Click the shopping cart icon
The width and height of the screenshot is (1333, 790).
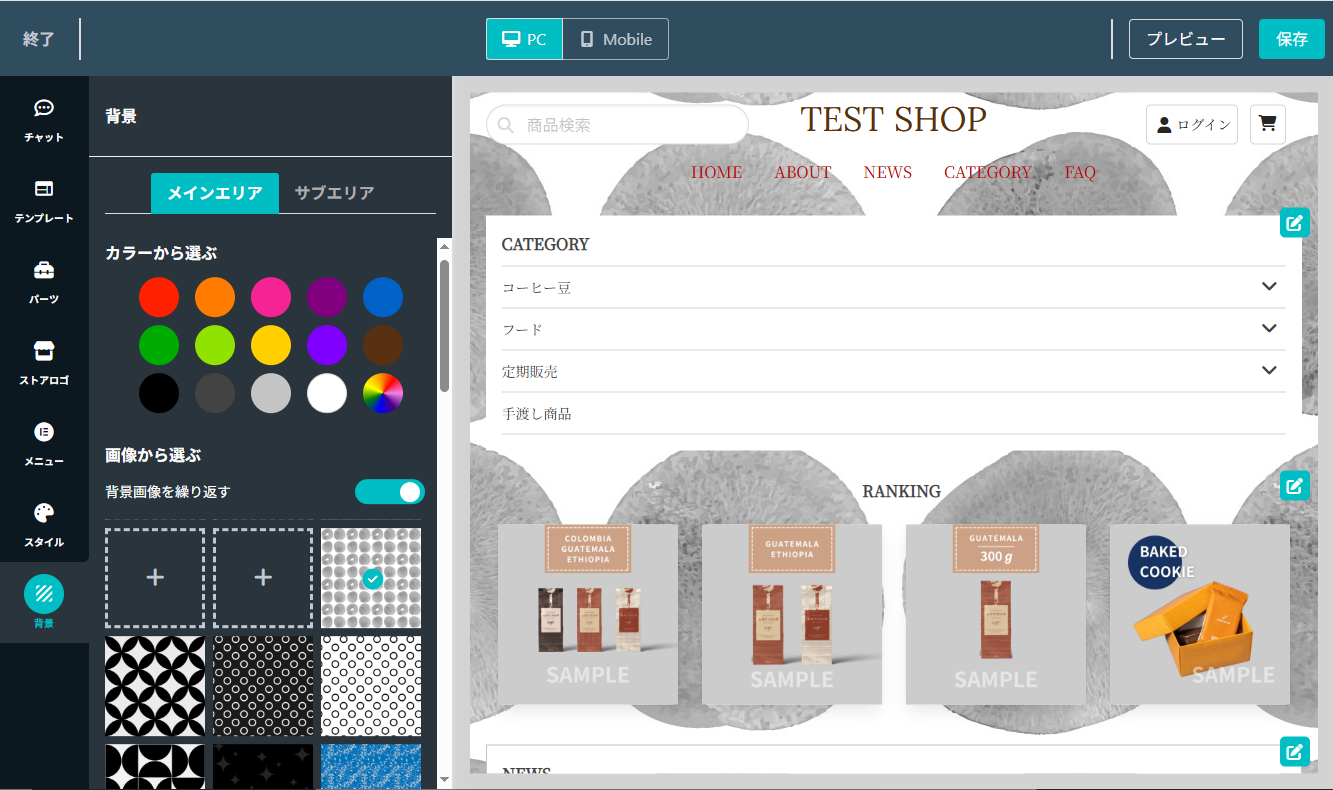(1267, 124)
